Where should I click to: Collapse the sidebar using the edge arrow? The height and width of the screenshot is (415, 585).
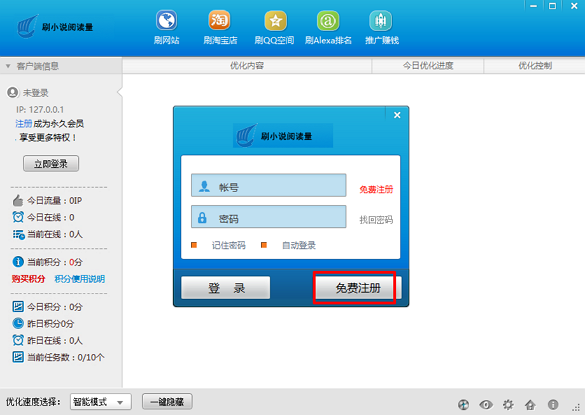click(x=120, y=92)
